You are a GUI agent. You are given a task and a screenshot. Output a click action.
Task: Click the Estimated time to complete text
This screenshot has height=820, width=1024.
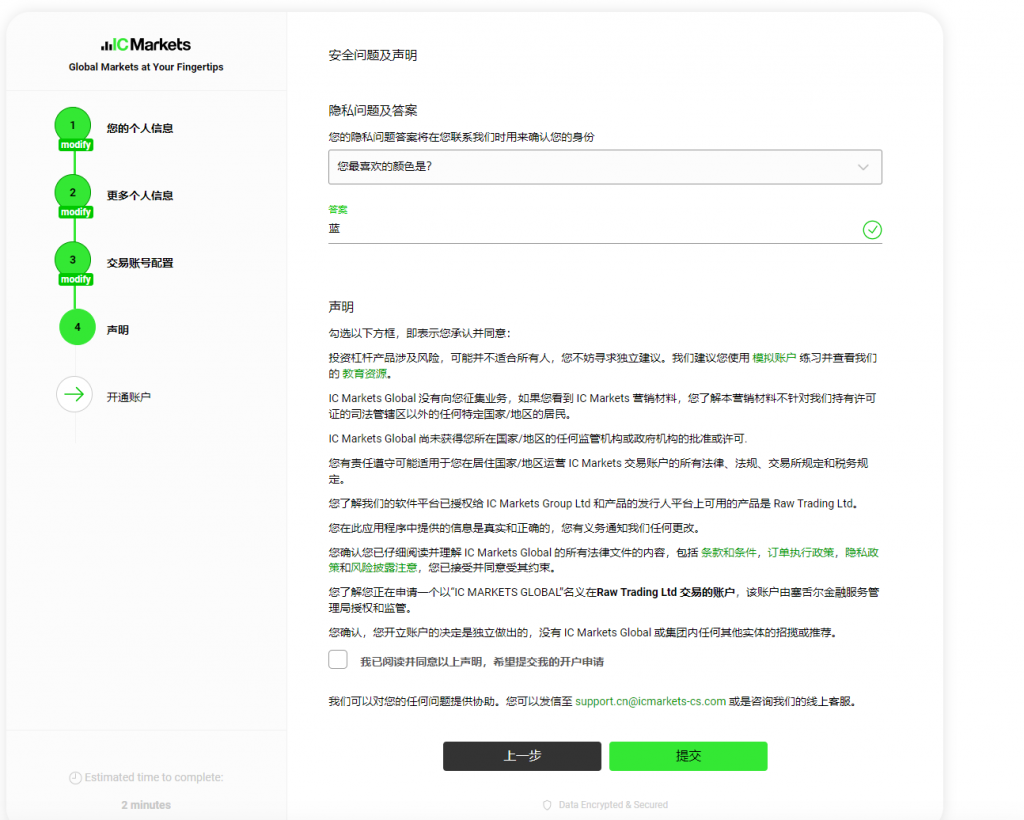tap(153, 777)
